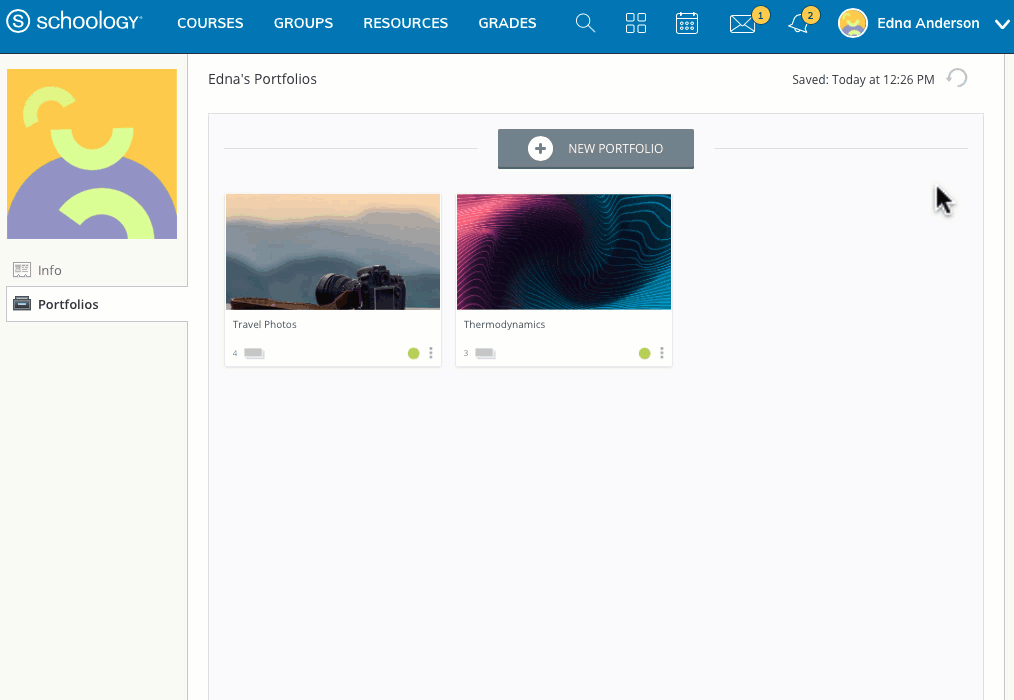Open the COURSES menu
This screenshot has width=1014, height=700.
[210, 23]
